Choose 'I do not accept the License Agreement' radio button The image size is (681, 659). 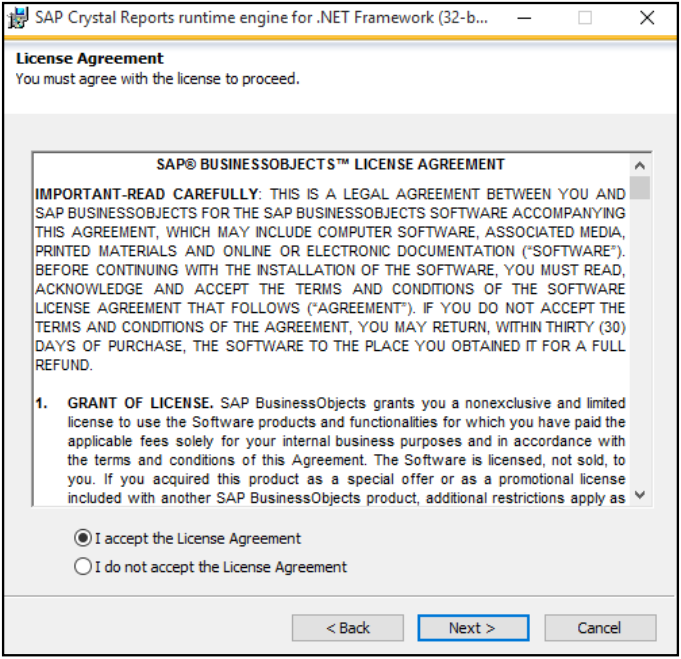click(83, 567)
